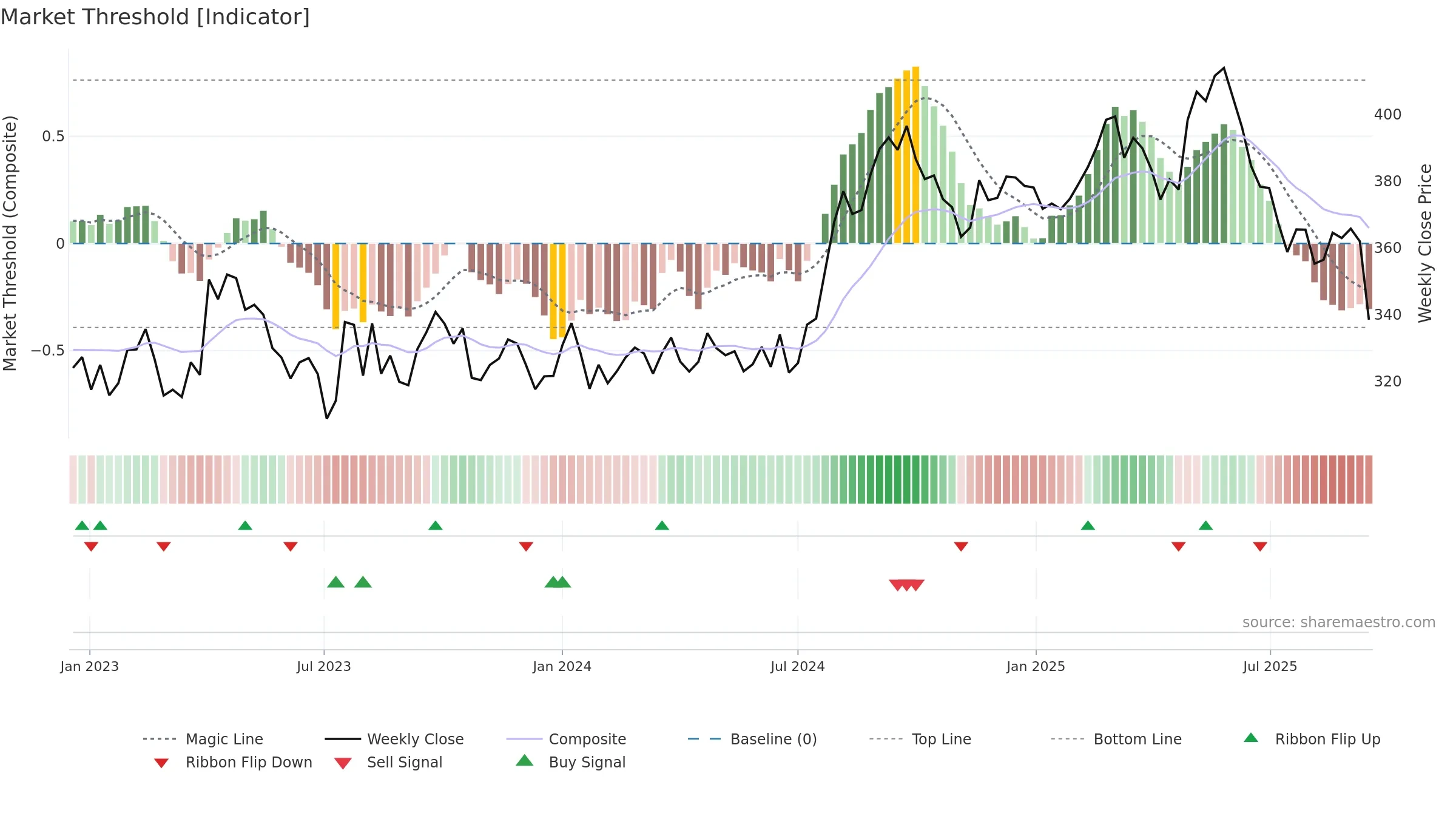Click the Market Threshold (Composite) axis title
Screen dimensions: 1456x819
coord(10,243)
